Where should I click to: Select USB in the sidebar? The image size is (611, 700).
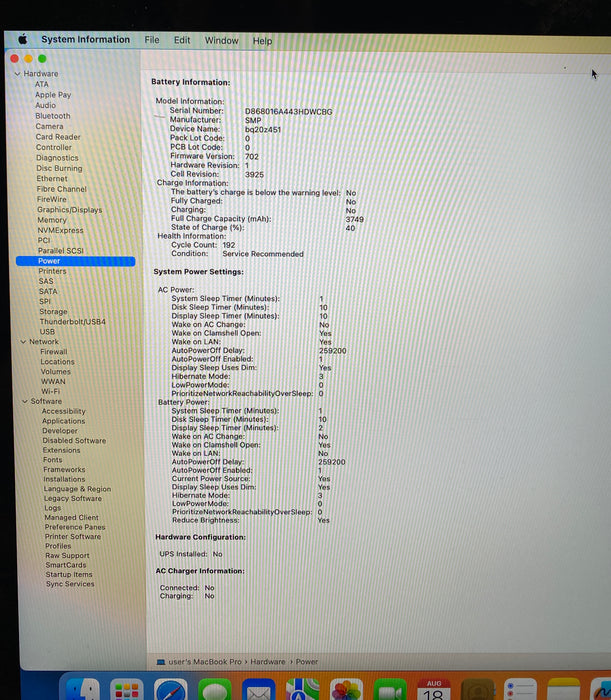click(47, 332)
